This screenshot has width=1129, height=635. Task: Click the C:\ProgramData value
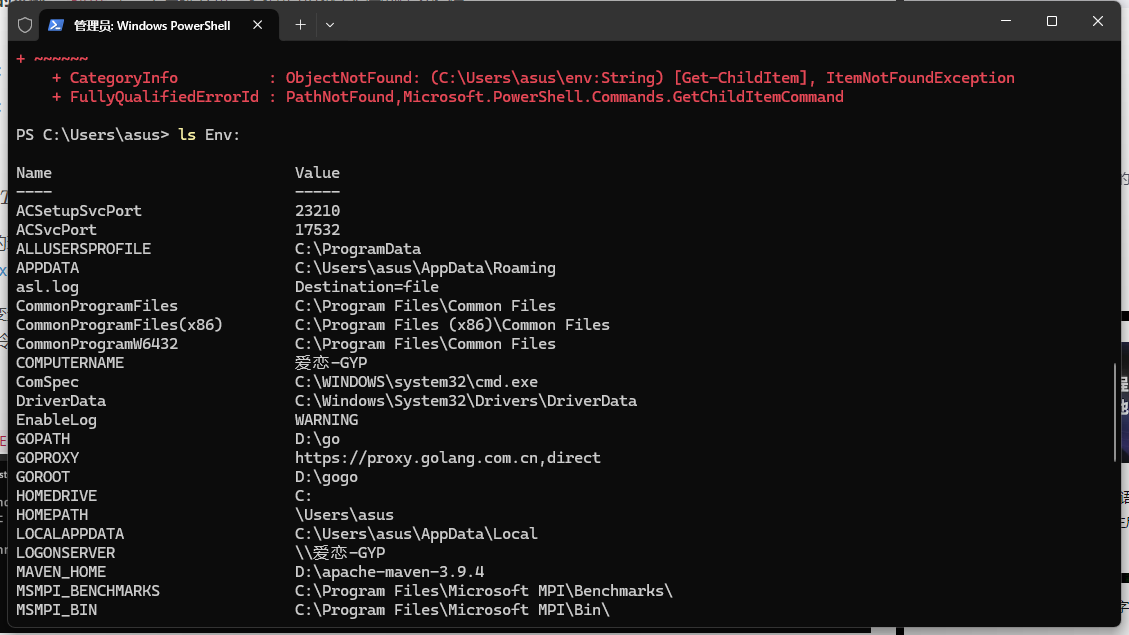[358, 248]
